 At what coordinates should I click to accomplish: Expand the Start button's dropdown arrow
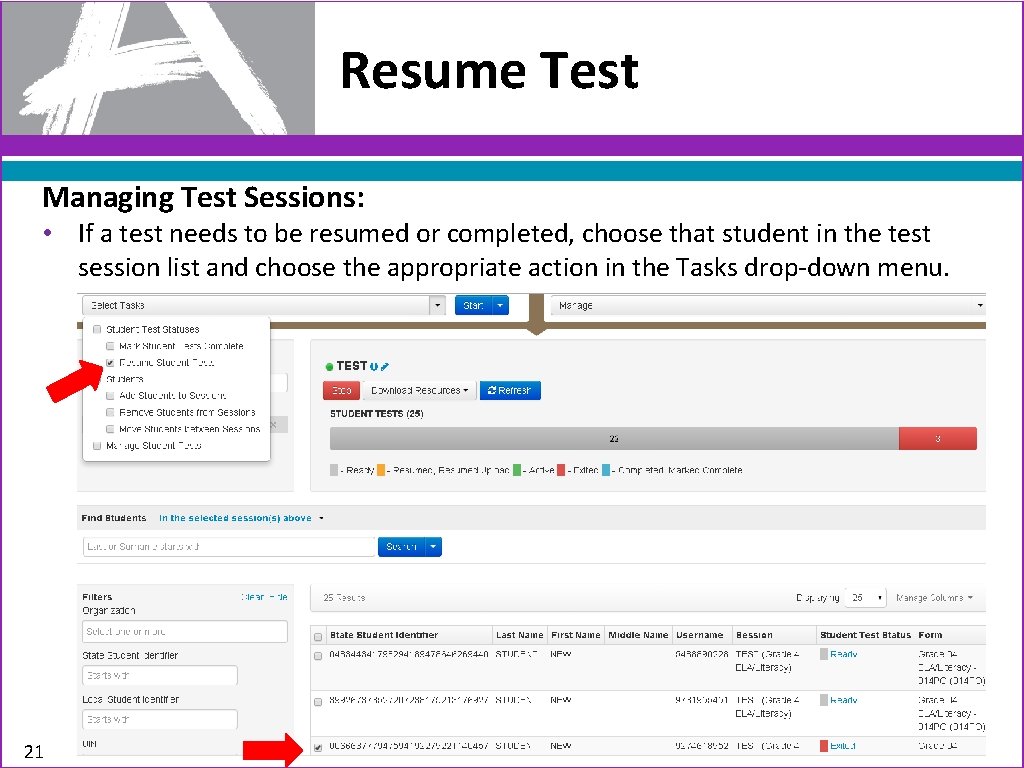[499, 305]
